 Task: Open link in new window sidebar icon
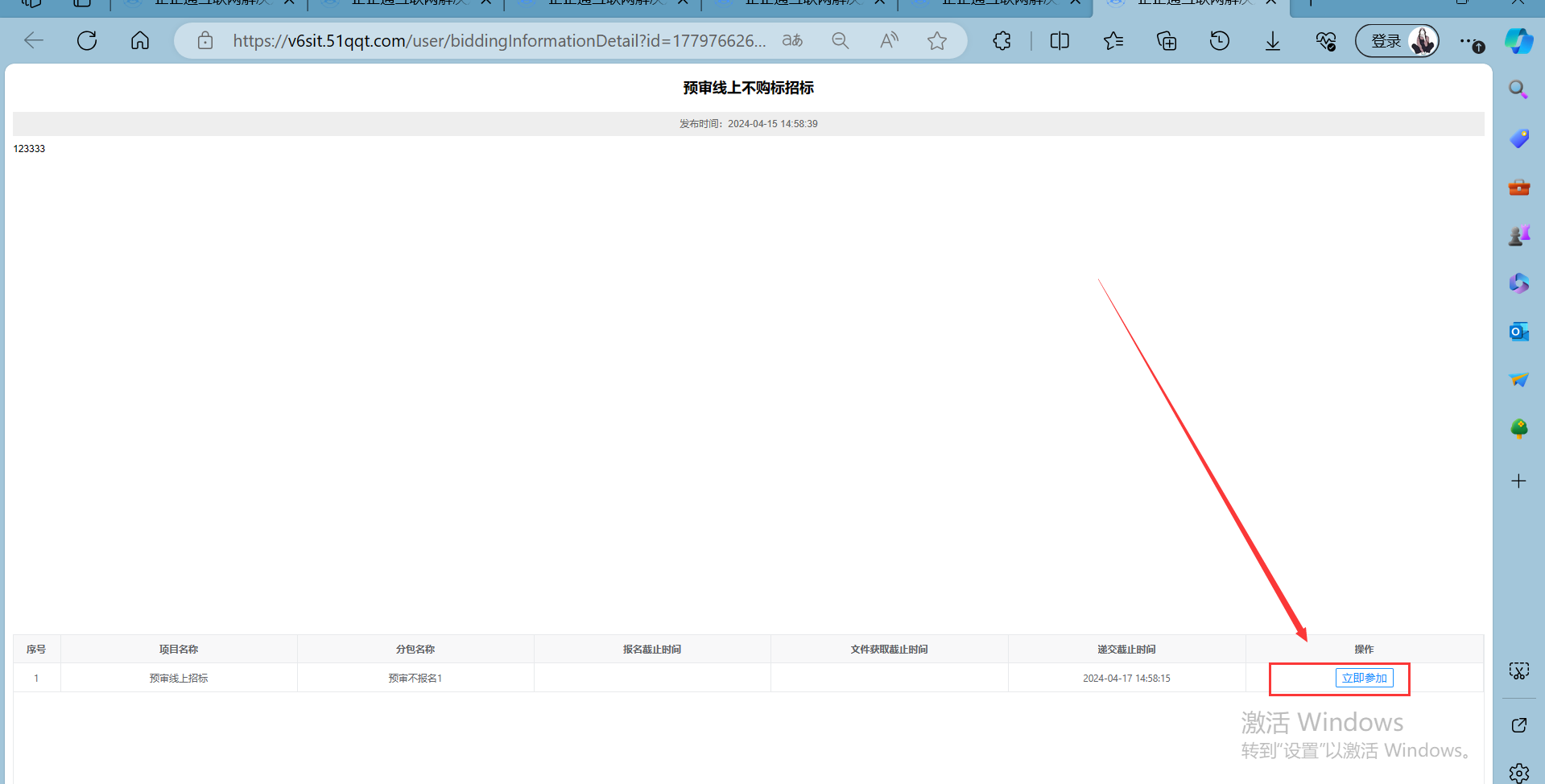click(x=1519, y=725)
